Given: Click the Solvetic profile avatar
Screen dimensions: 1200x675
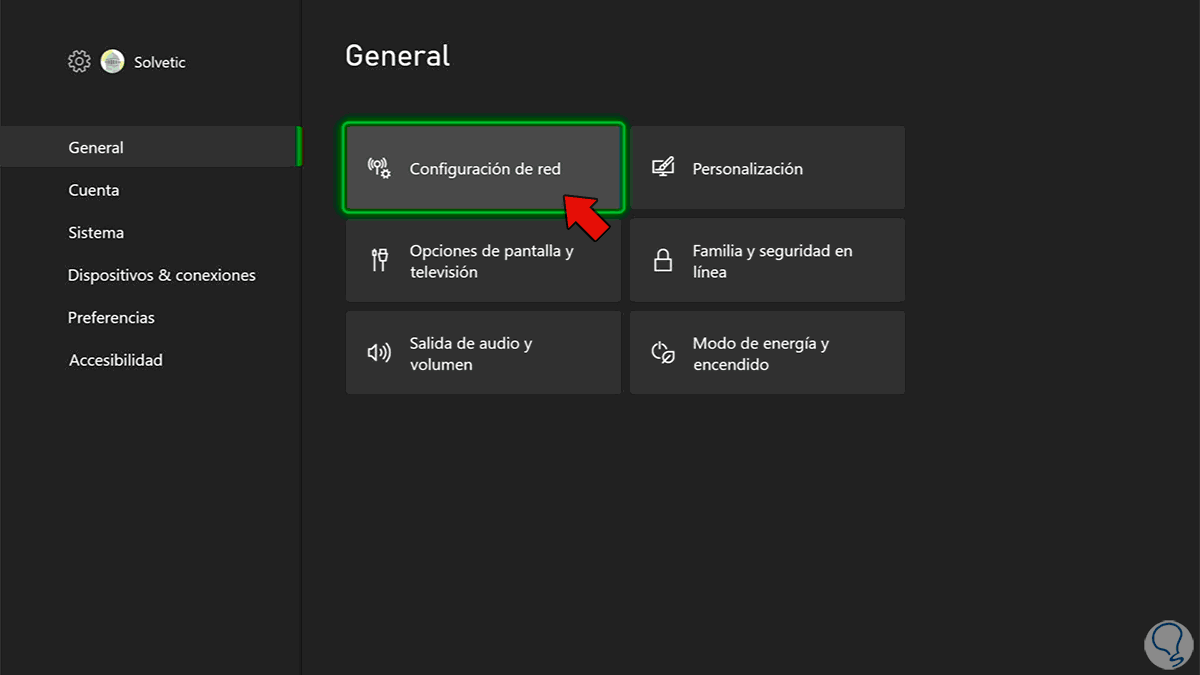Looking at the screenshot, I should coord(112,62).
